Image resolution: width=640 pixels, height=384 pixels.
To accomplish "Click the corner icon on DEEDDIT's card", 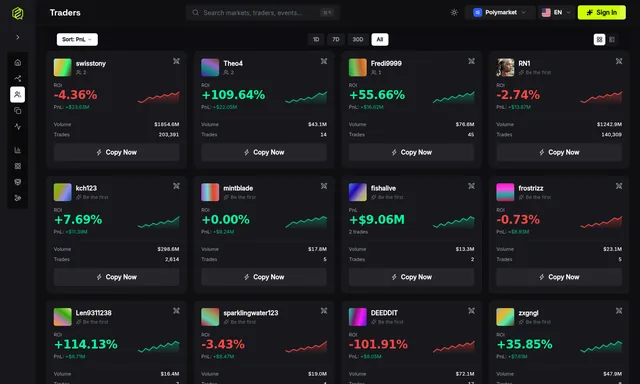I will [471, 311].
